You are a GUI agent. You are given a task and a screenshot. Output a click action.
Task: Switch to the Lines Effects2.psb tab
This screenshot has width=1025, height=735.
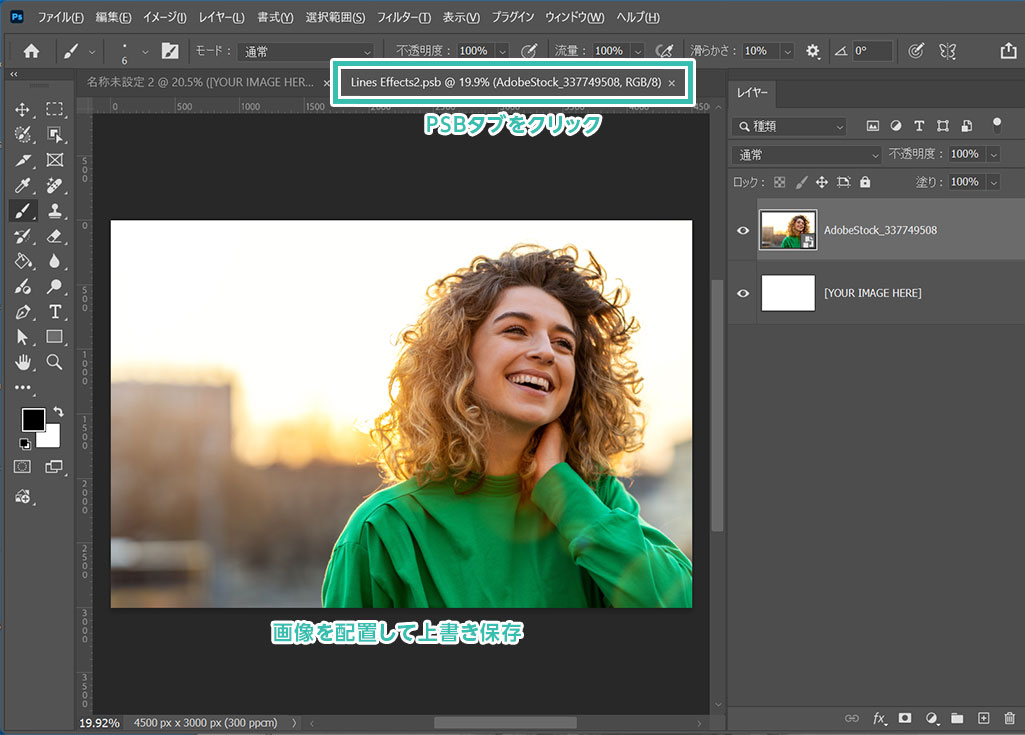(x=505, y=82)
